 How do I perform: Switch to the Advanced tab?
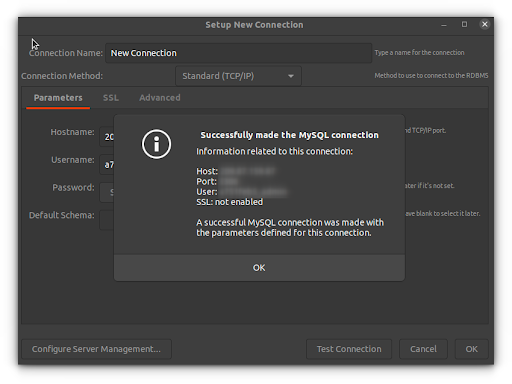pos(160,98)
